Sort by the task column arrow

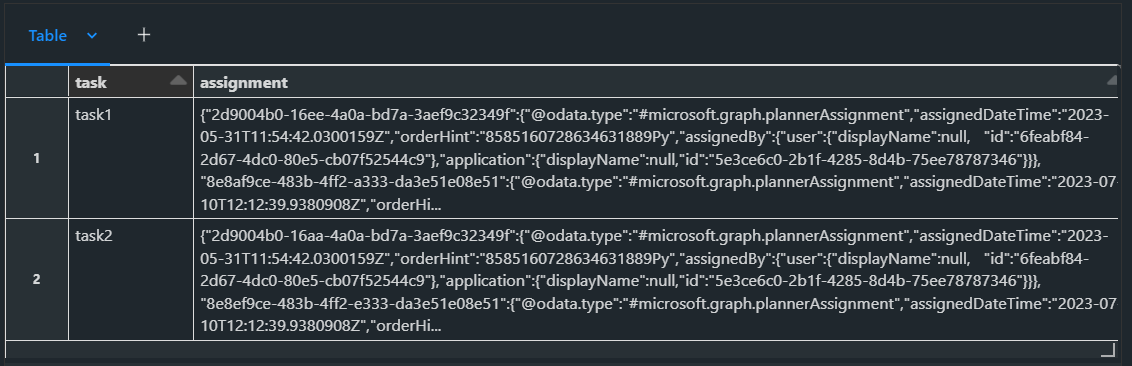pyautogui.click(x=178, y=82)
